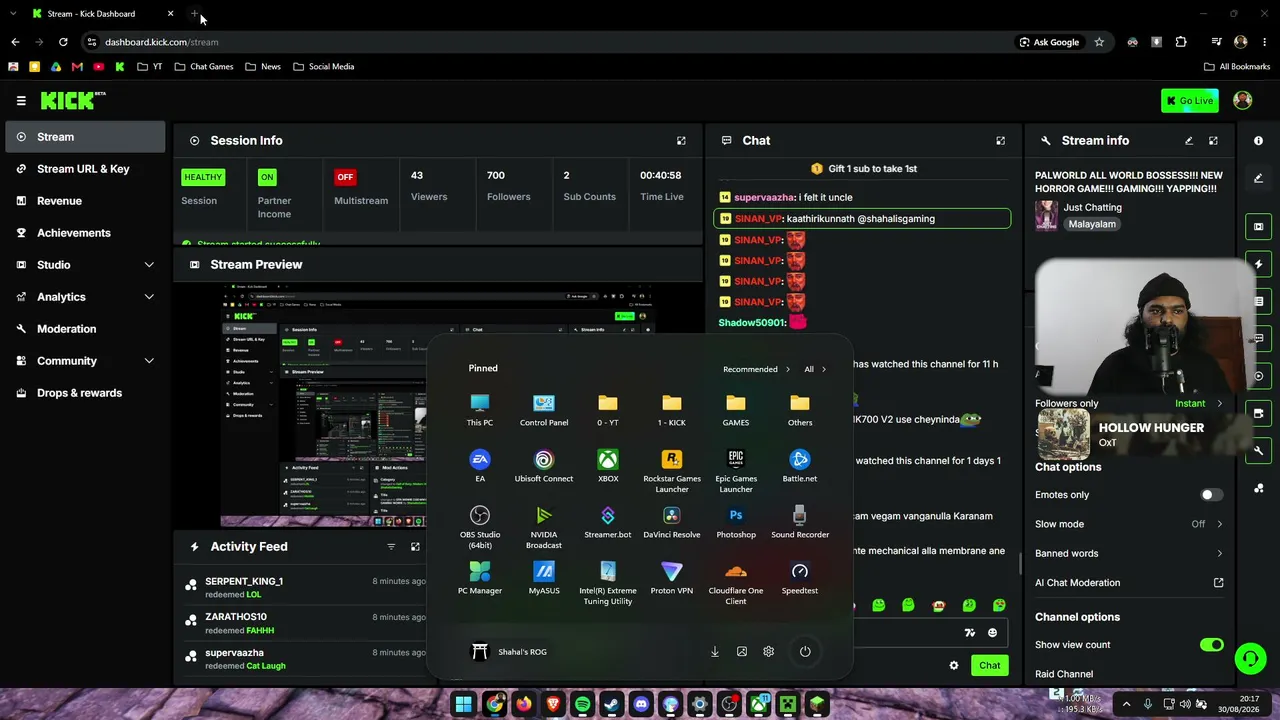Click the Start menu power button

tap(805, 652)
